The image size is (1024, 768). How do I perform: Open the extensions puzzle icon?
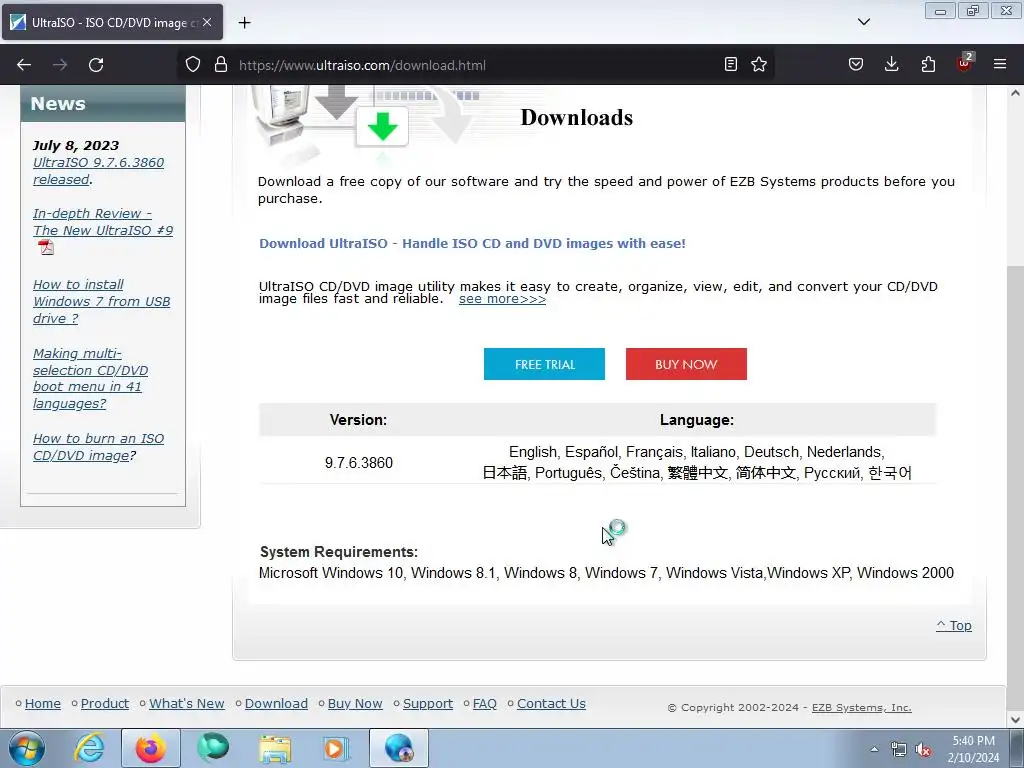[928, 64]
